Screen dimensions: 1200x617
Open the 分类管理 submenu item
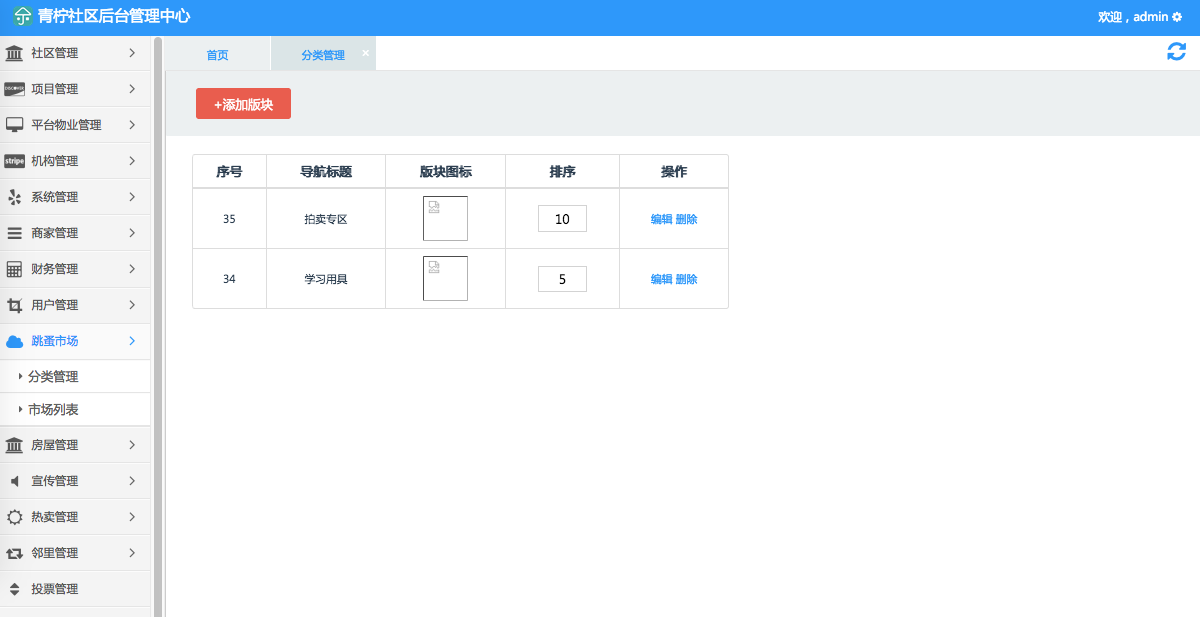[75, 377]
